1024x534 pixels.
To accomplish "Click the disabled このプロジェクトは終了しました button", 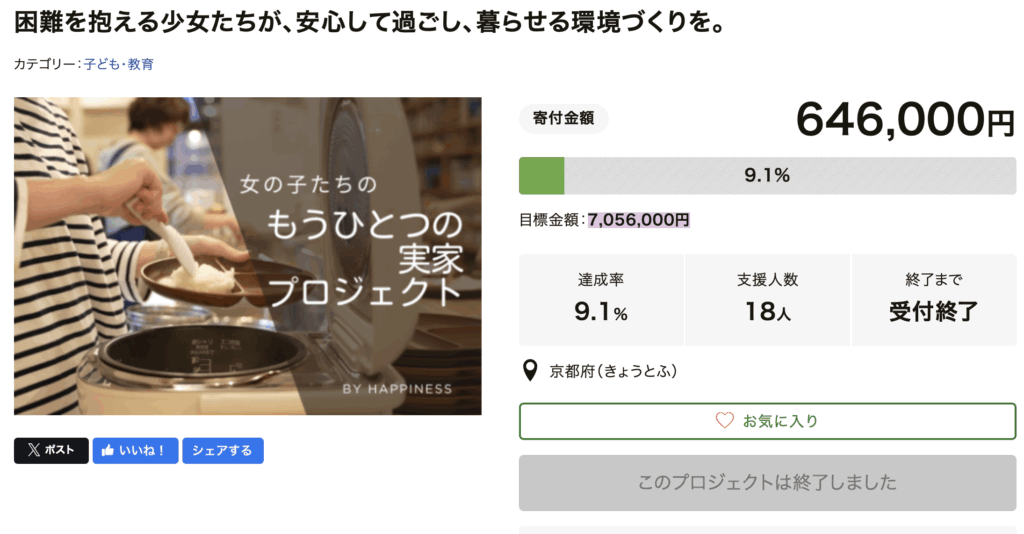I will coord(767,483).
